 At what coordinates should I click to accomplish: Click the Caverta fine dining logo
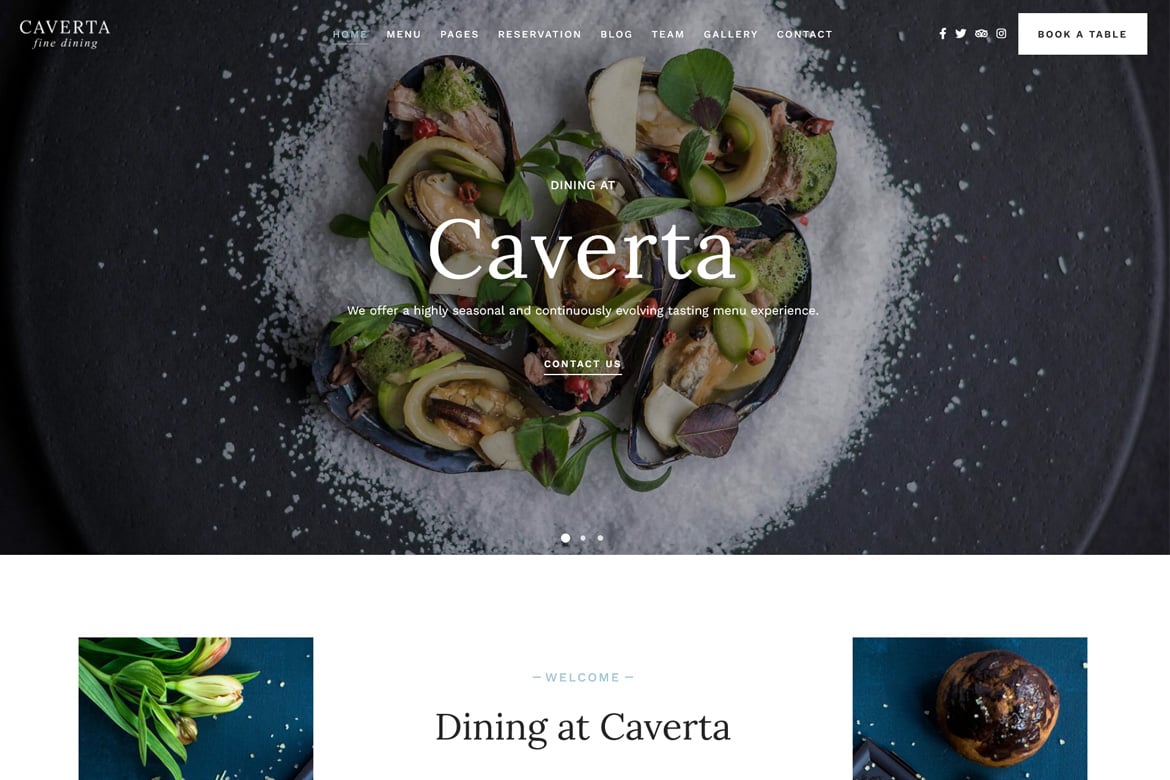(x=65, y=34)
